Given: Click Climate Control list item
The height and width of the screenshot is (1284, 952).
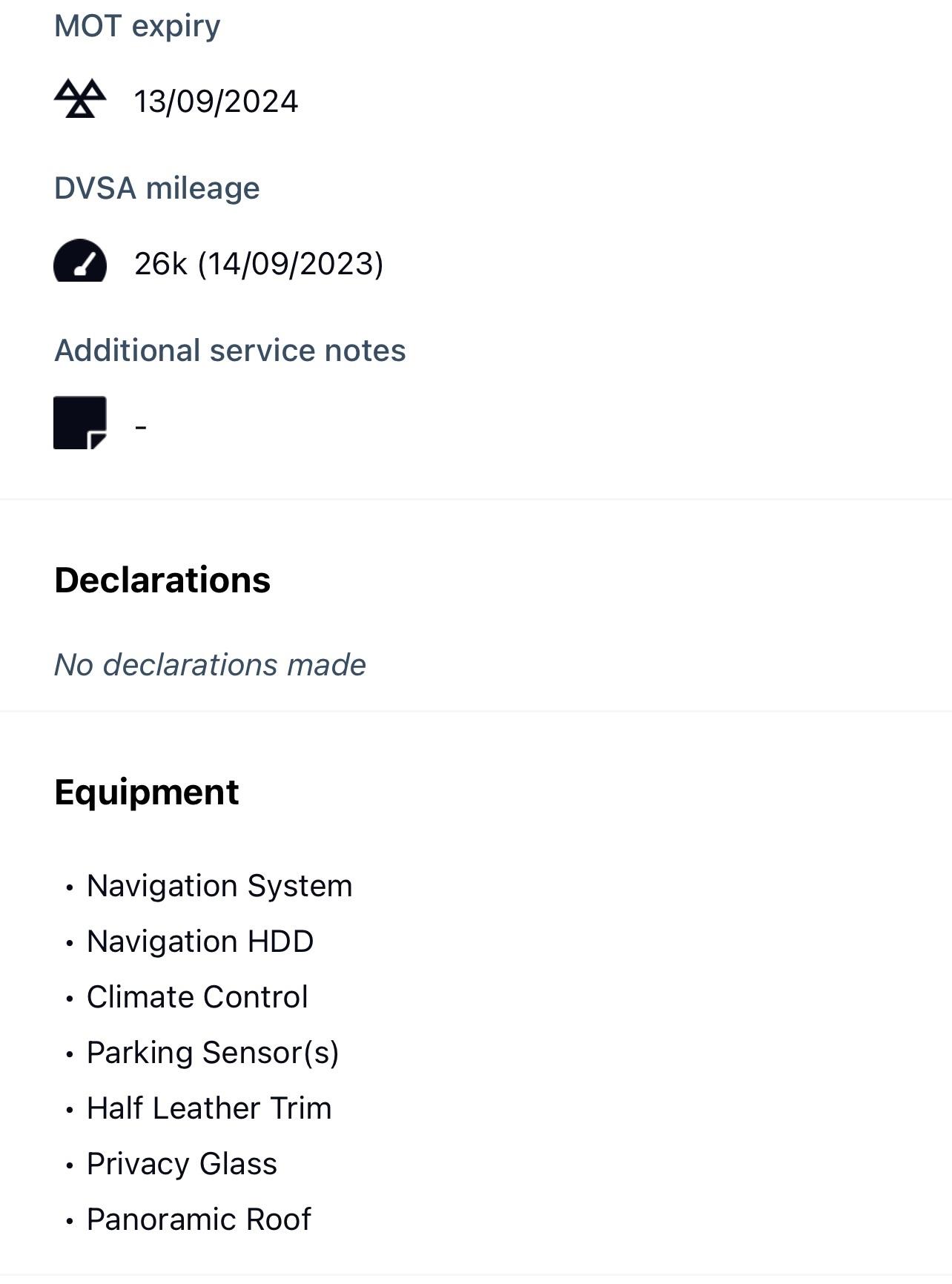Looking at the screenshot, I should (197, 997).
